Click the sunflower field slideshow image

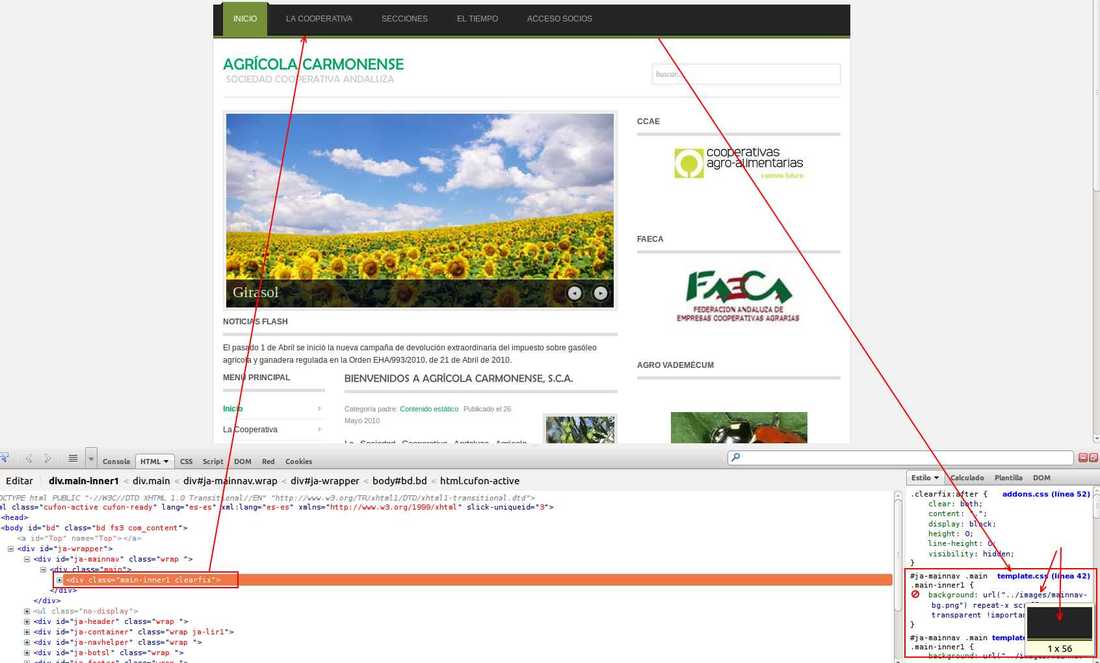[x=420, y=210]
